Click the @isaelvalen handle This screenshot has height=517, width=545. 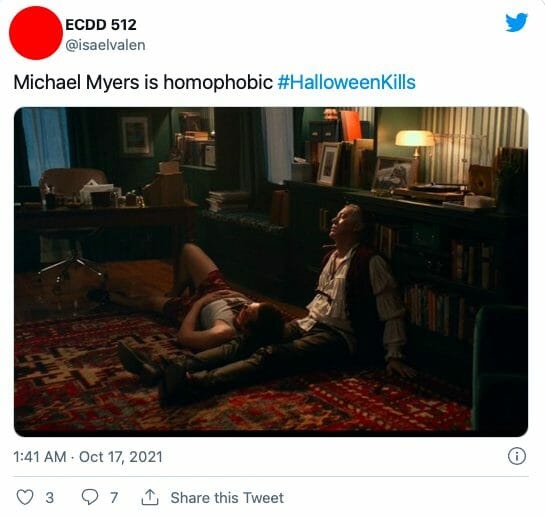click(x=105, y=45)
